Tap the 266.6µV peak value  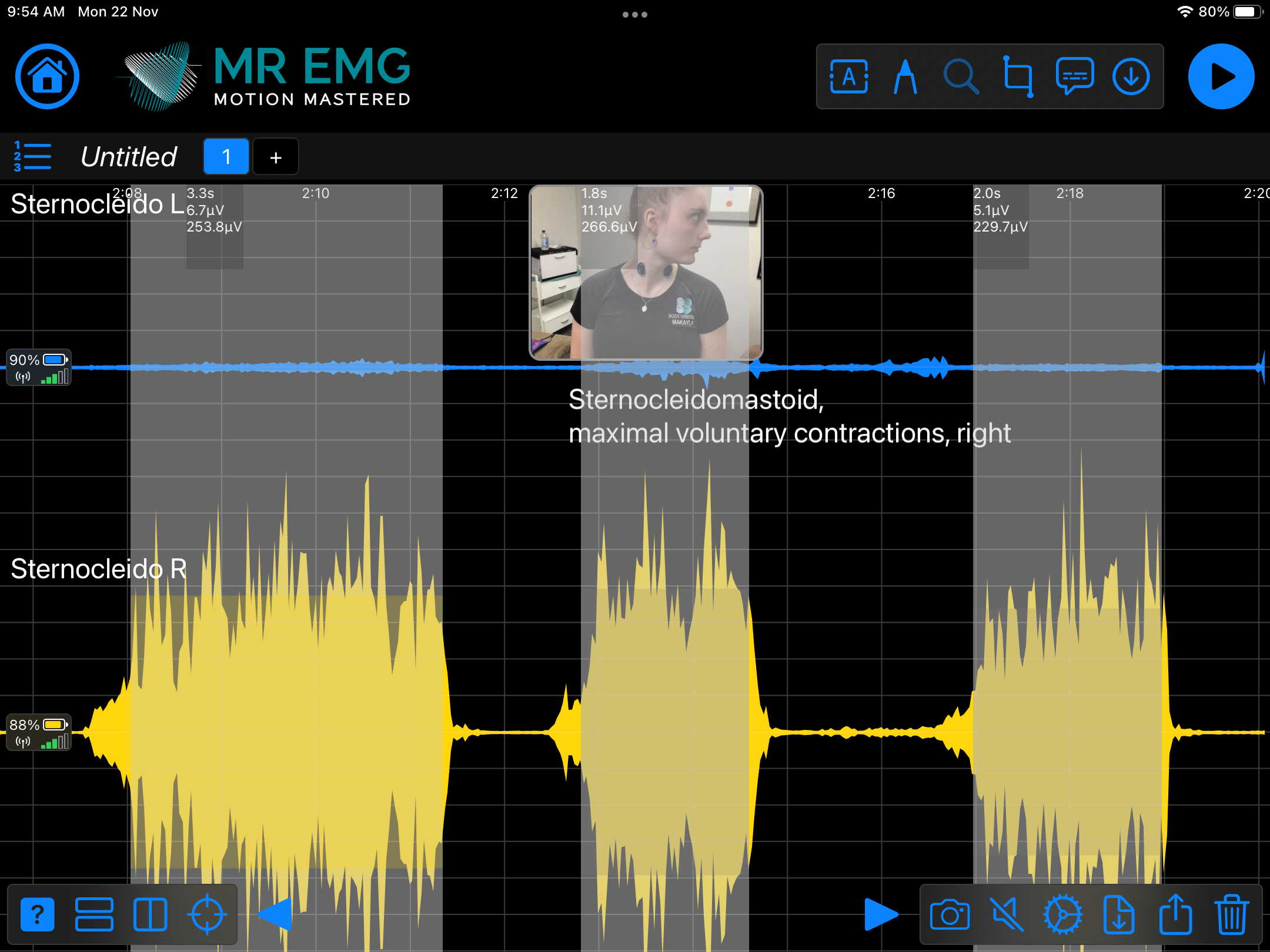coord(609,227)
